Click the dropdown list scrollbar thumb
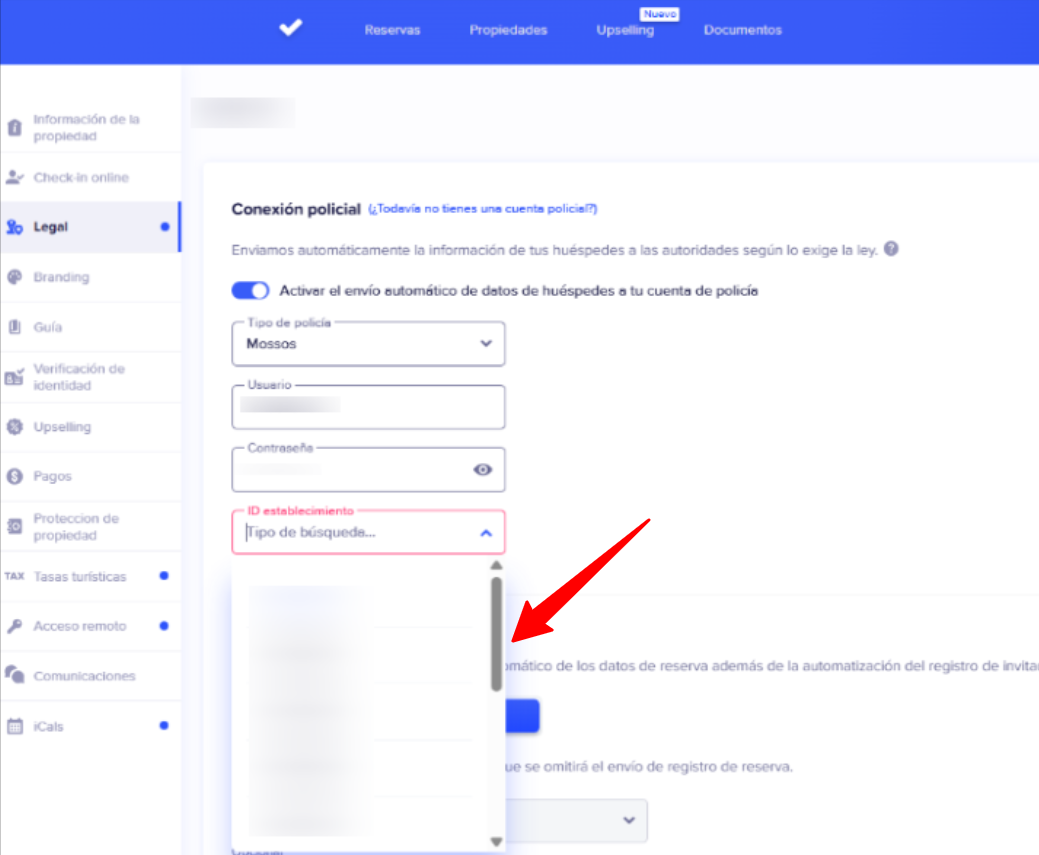This screenshot has height=855, width=1039. coord(496,633)
